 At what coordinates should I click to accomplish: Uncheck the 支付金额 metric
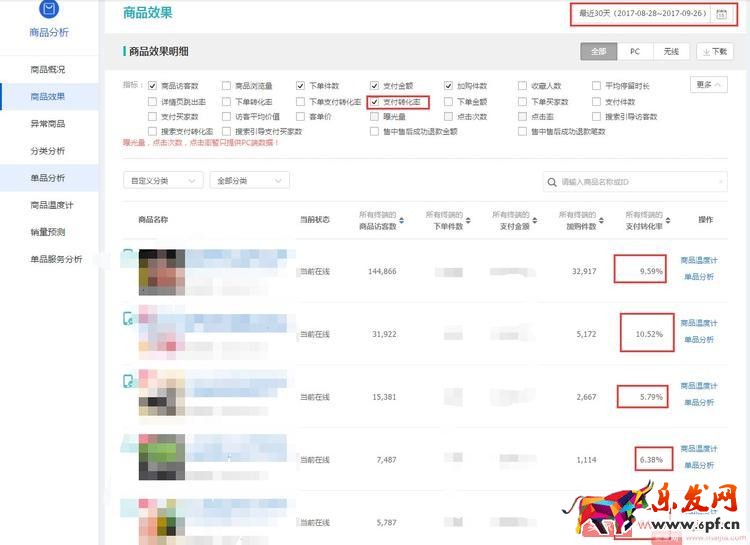pos(375,86)
